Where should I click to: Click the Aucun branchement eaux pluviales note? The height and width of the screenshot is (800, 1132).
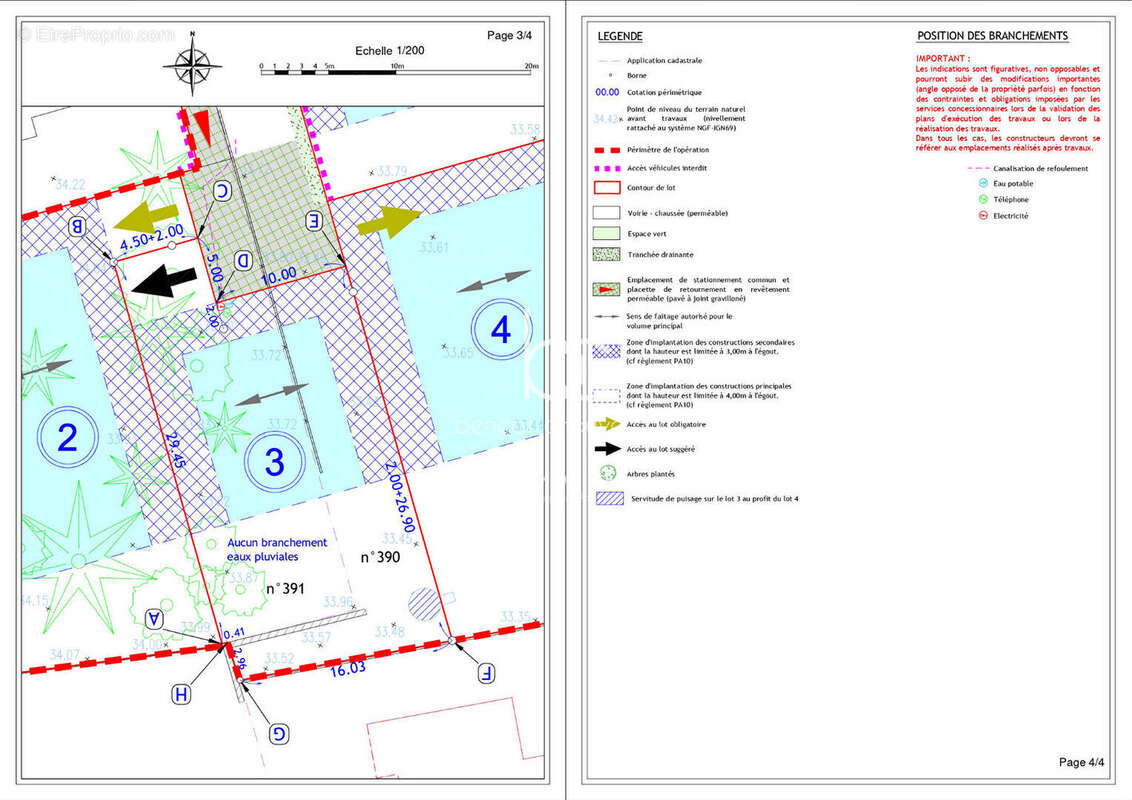[x=277, y=549]
